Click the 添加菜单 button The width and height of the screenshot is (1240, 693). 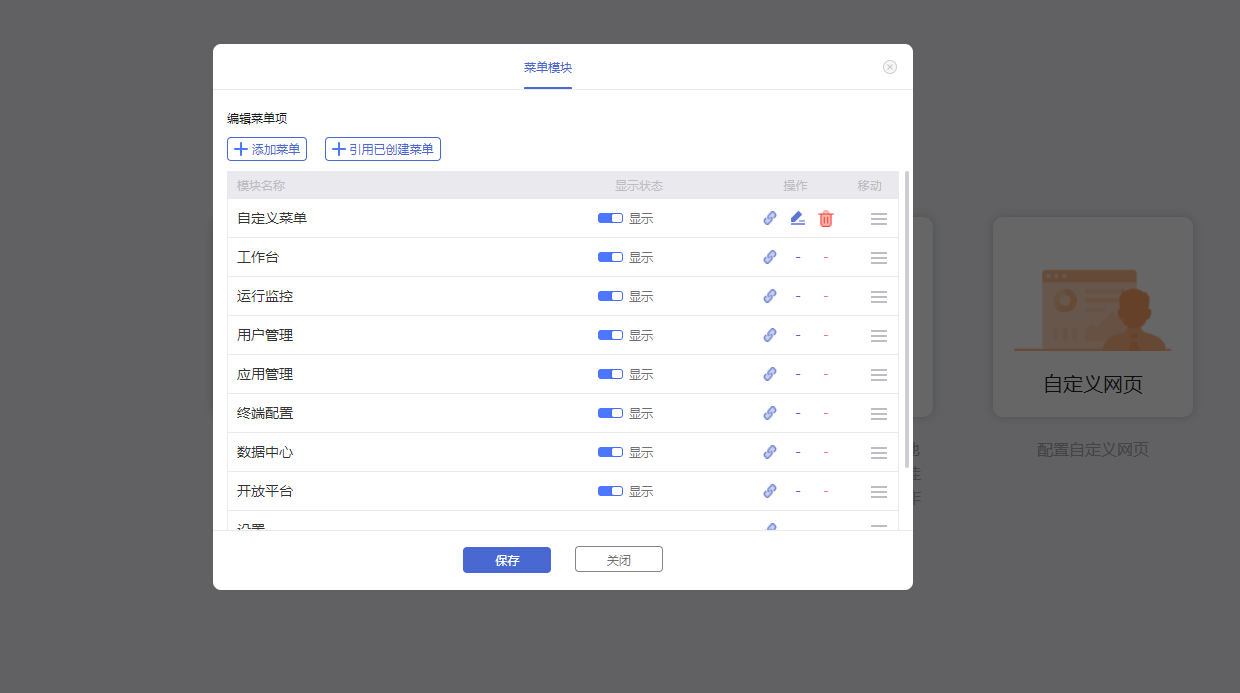tap(267, 149)
